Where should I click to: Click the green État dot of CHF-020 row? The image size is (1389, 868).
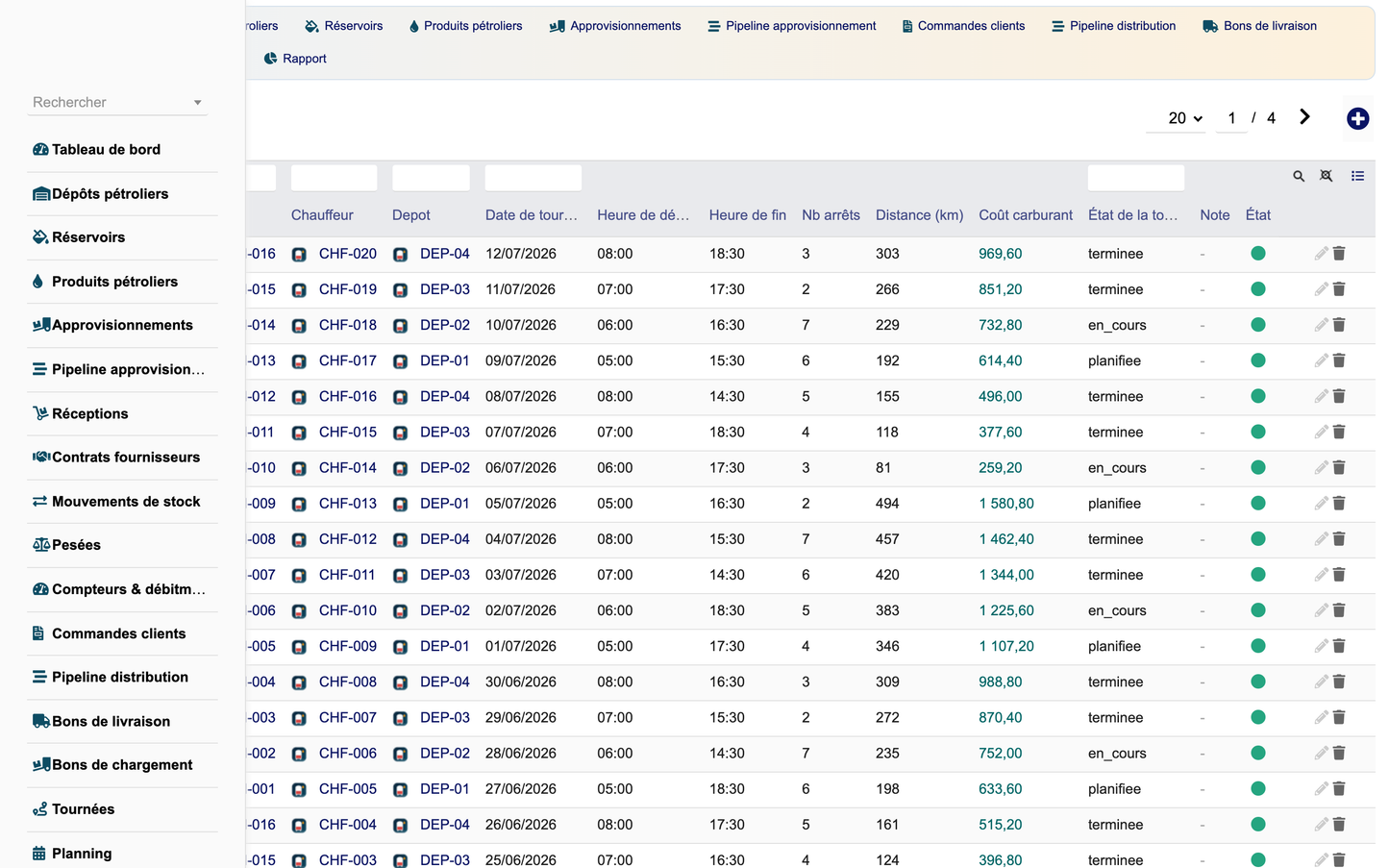1257,254
